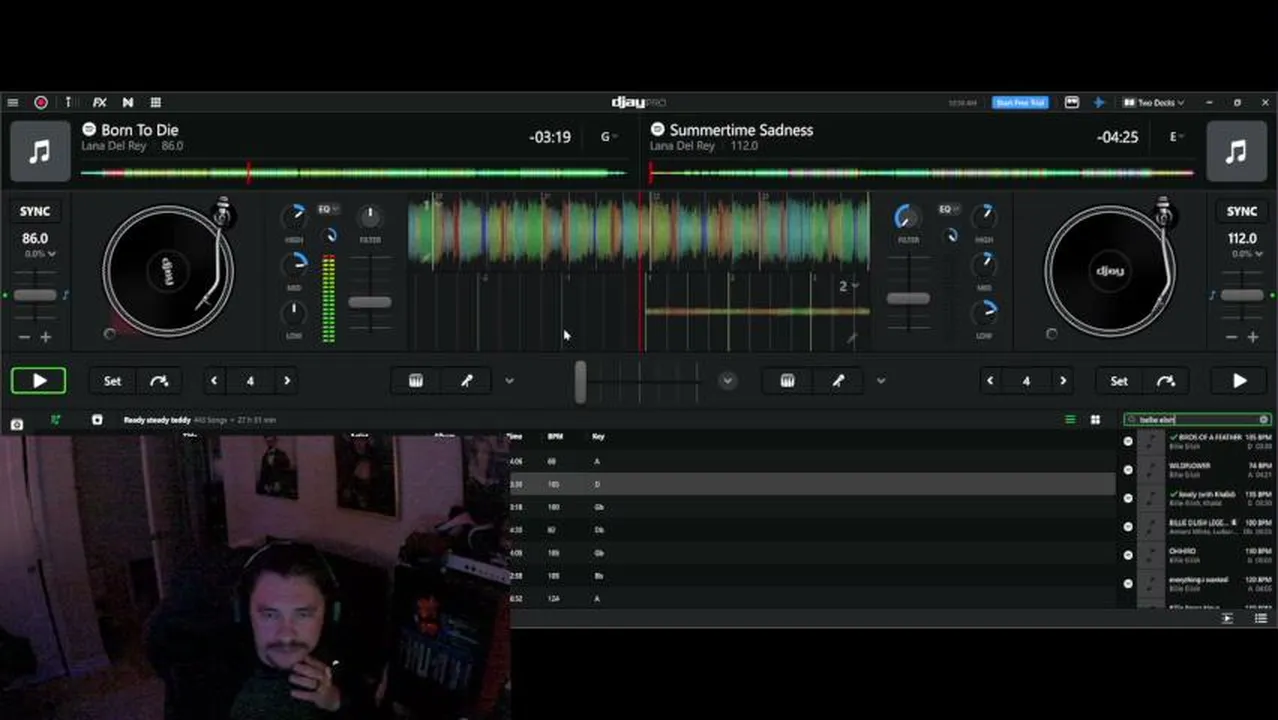Click the left deck volume fader handle
The width and height of the screenshot is (1278, 720).
click(370, 302)
